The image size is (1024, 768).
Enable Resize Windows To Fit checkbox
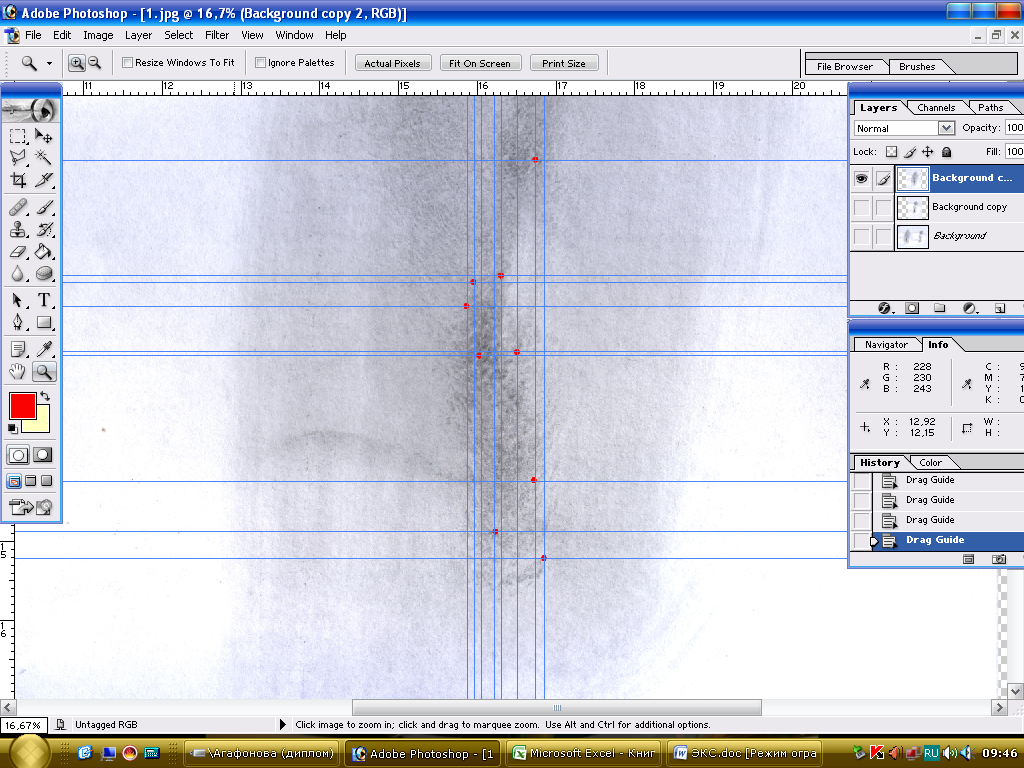[x=128, y=63]
